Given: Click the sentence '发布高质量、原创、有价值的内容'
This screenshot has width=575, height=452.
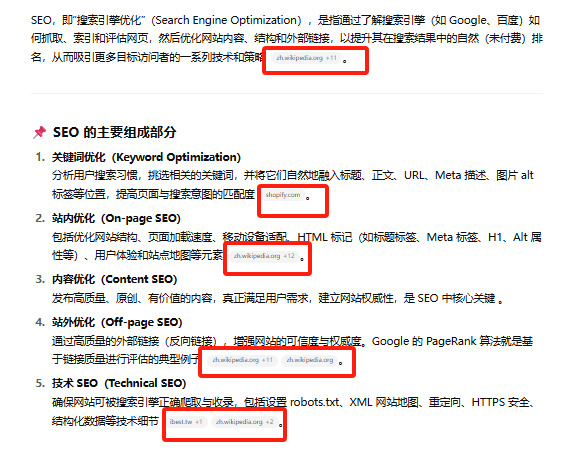Looking at the screenshot, I should pos(132,298).
